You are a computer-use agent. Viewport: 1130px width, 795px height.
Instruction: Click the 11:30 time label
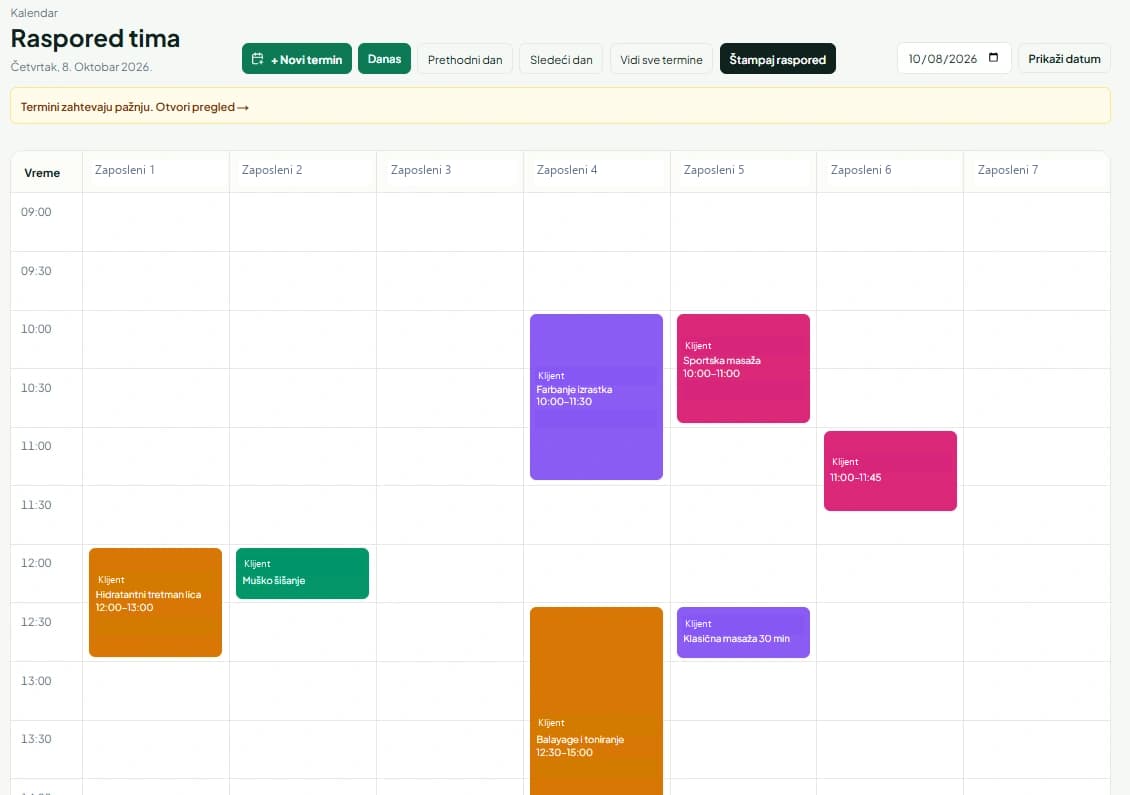click(36, 505)
